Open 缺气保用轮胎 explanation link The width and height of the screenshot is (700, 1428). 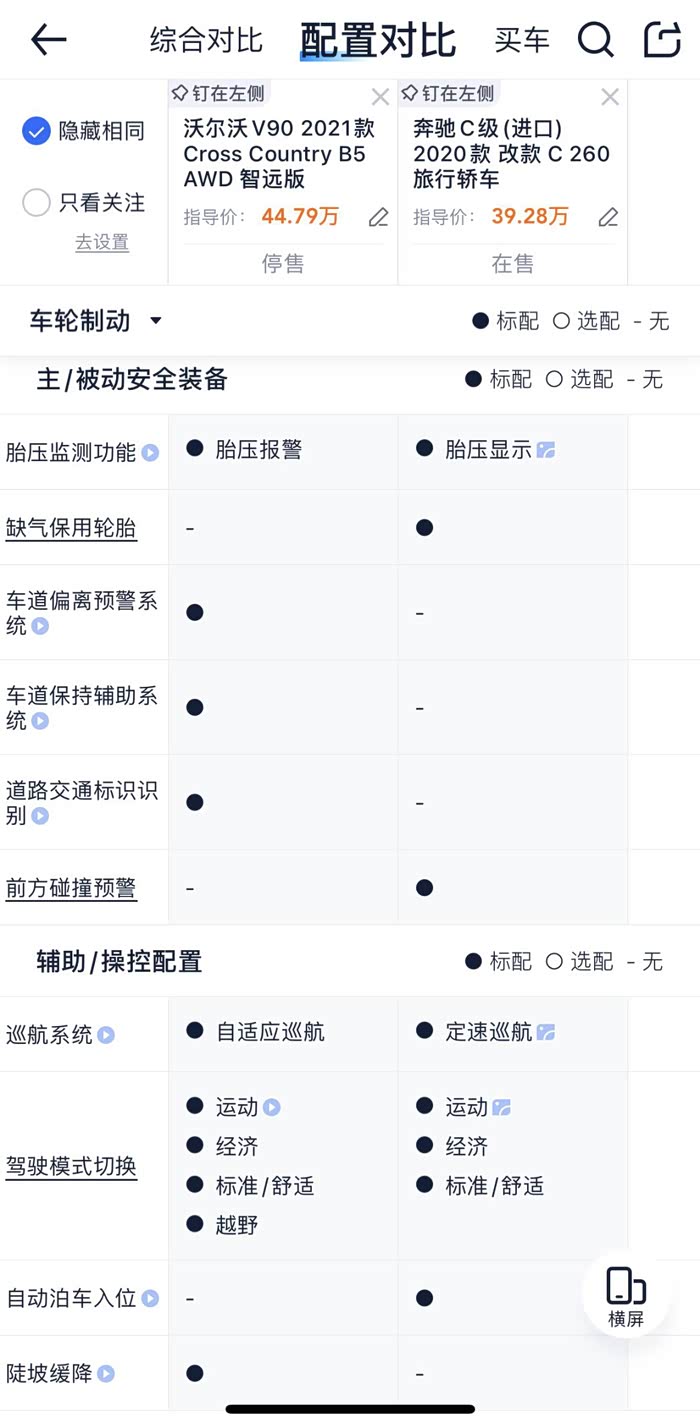pos(71,528)
